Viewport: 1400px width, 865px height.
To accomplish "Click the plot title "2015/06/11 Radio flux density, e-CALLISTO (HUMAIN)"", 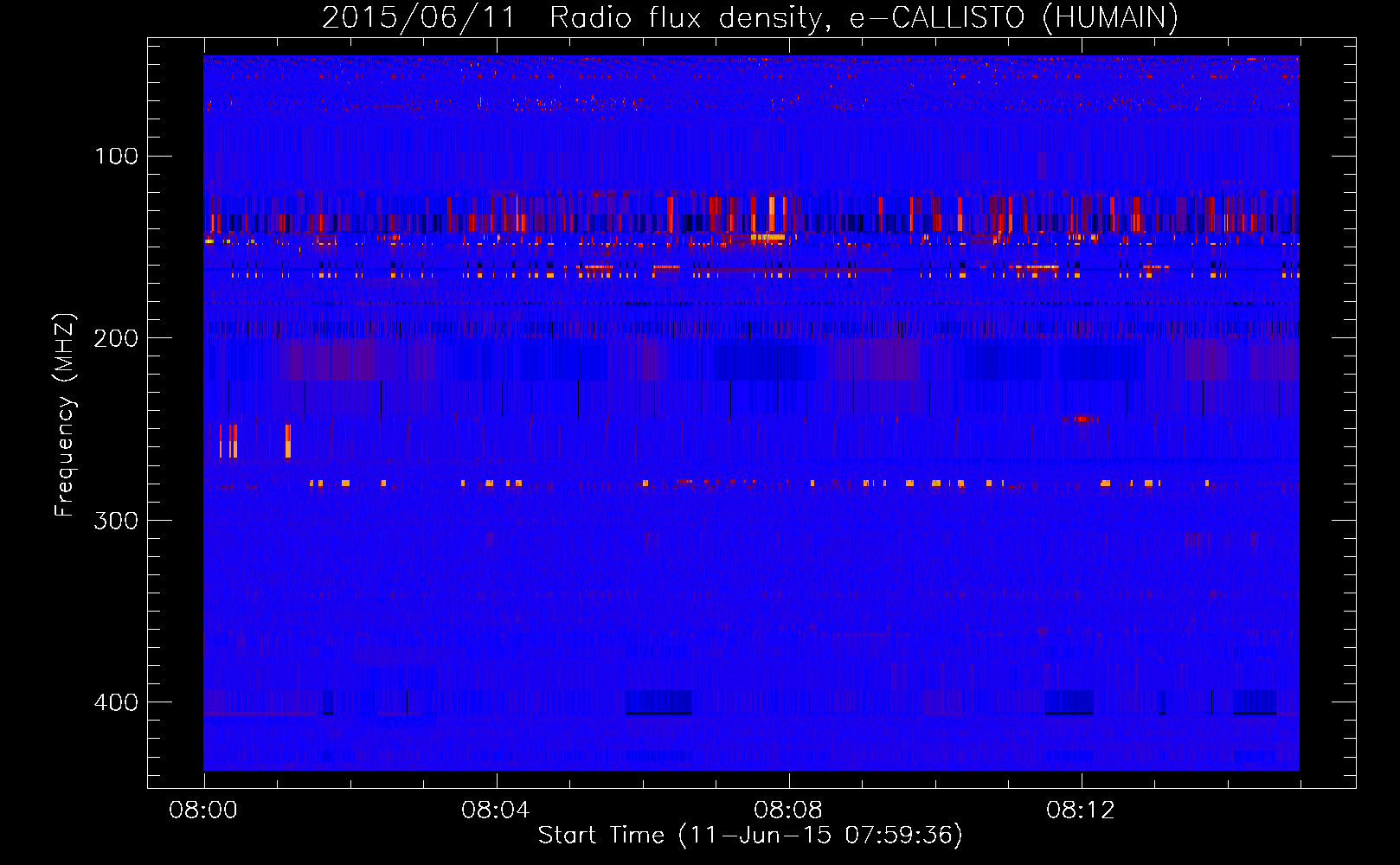I will point(749,18).
